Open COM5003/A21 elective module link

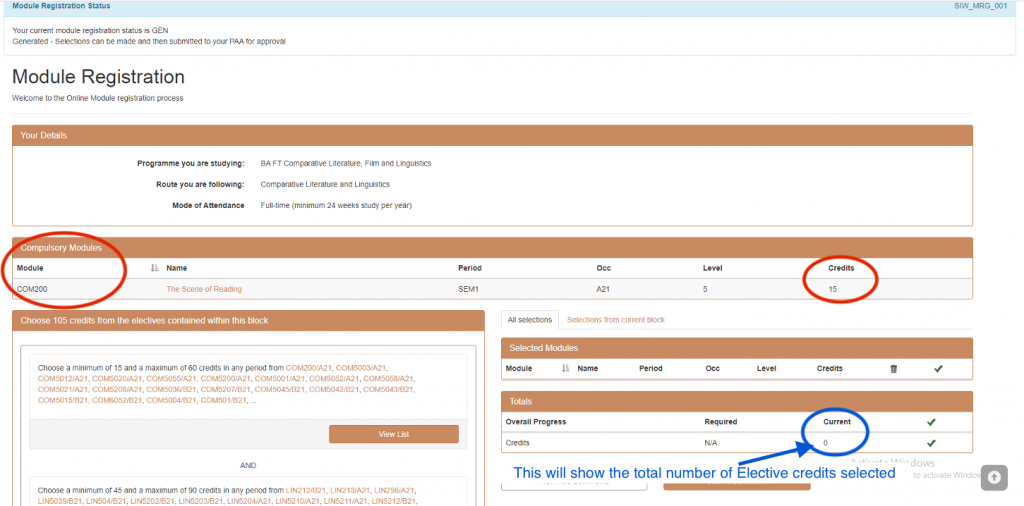tap(361, 367)
